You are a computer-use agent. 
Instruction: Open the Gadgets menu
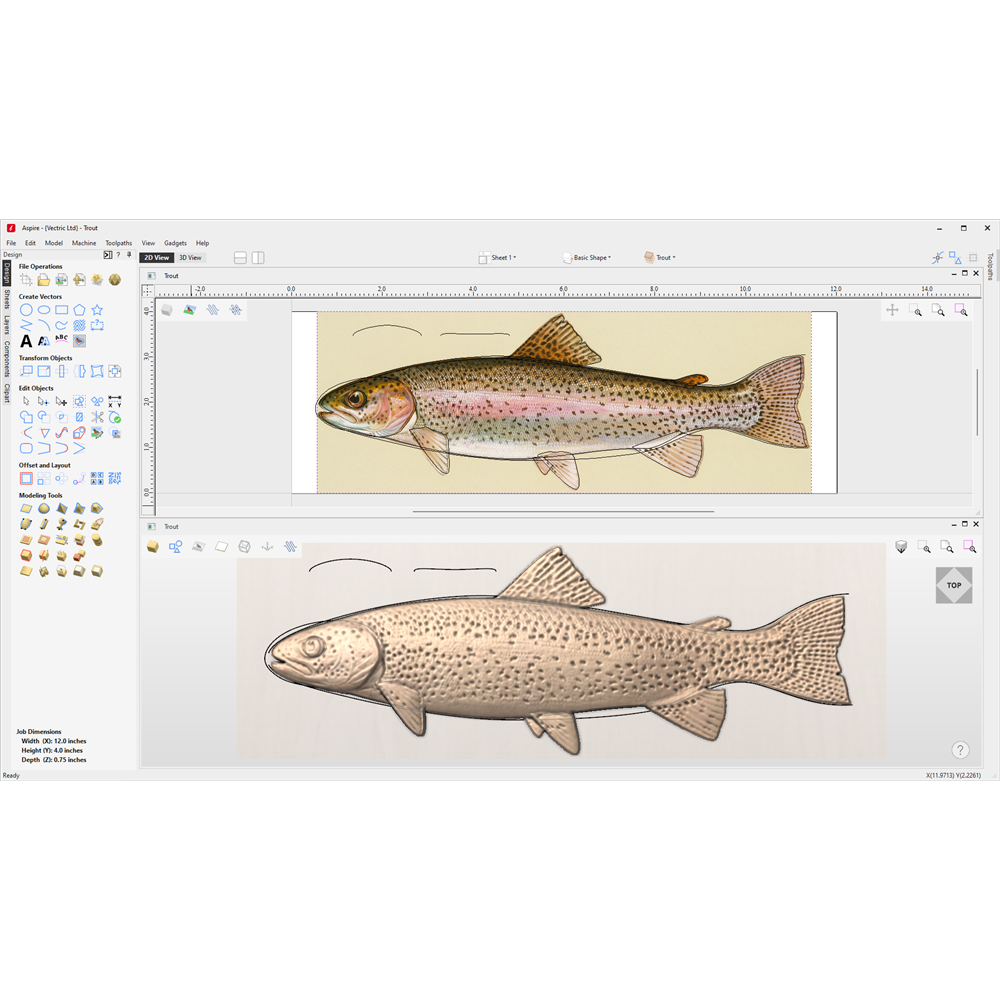click(x=175, y=243)
